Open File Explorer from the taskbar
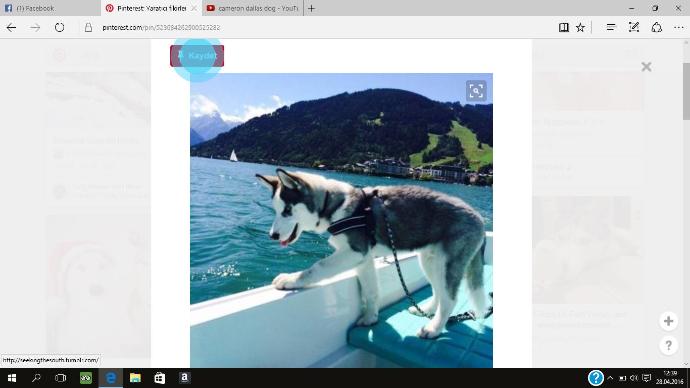This screenshot has width=690, height=388. click(135, 378)
